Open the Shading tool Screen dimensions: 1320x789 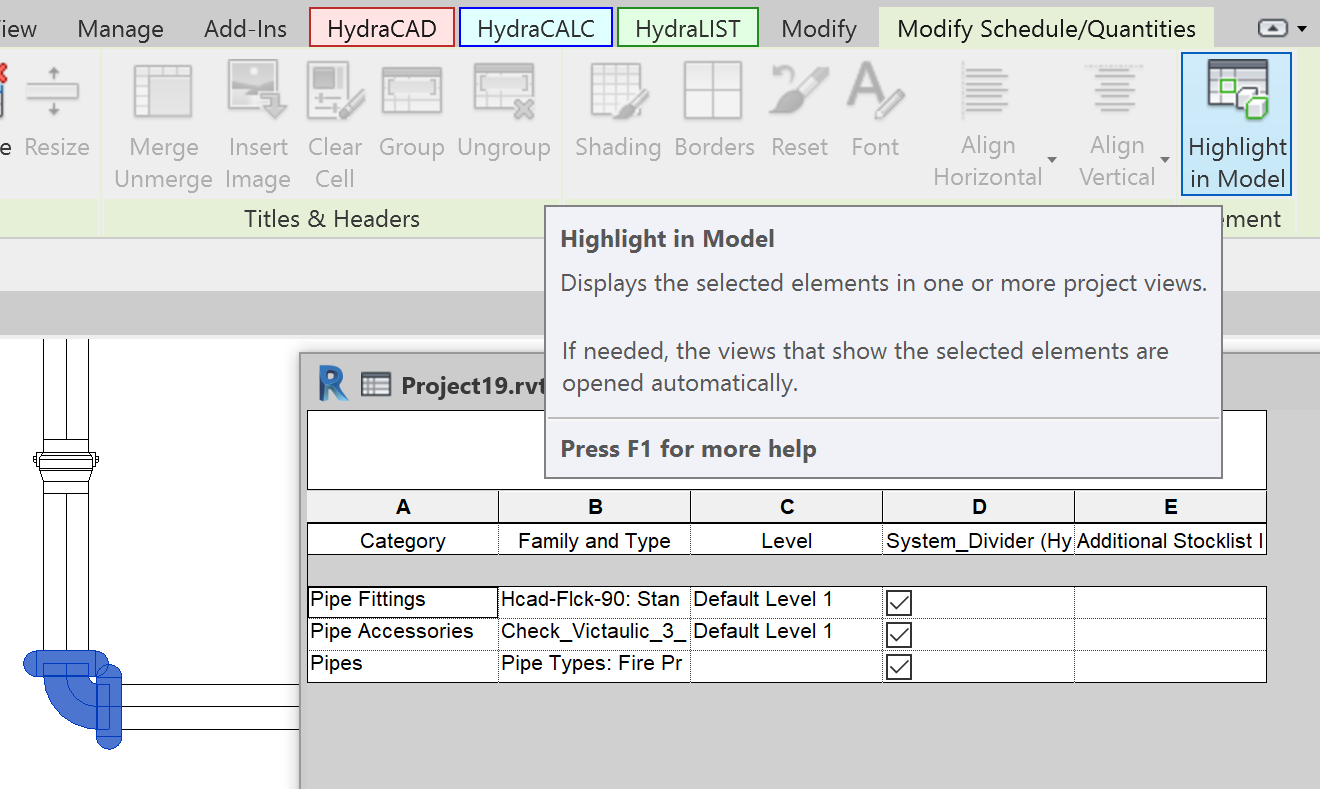tap(618, 111)
